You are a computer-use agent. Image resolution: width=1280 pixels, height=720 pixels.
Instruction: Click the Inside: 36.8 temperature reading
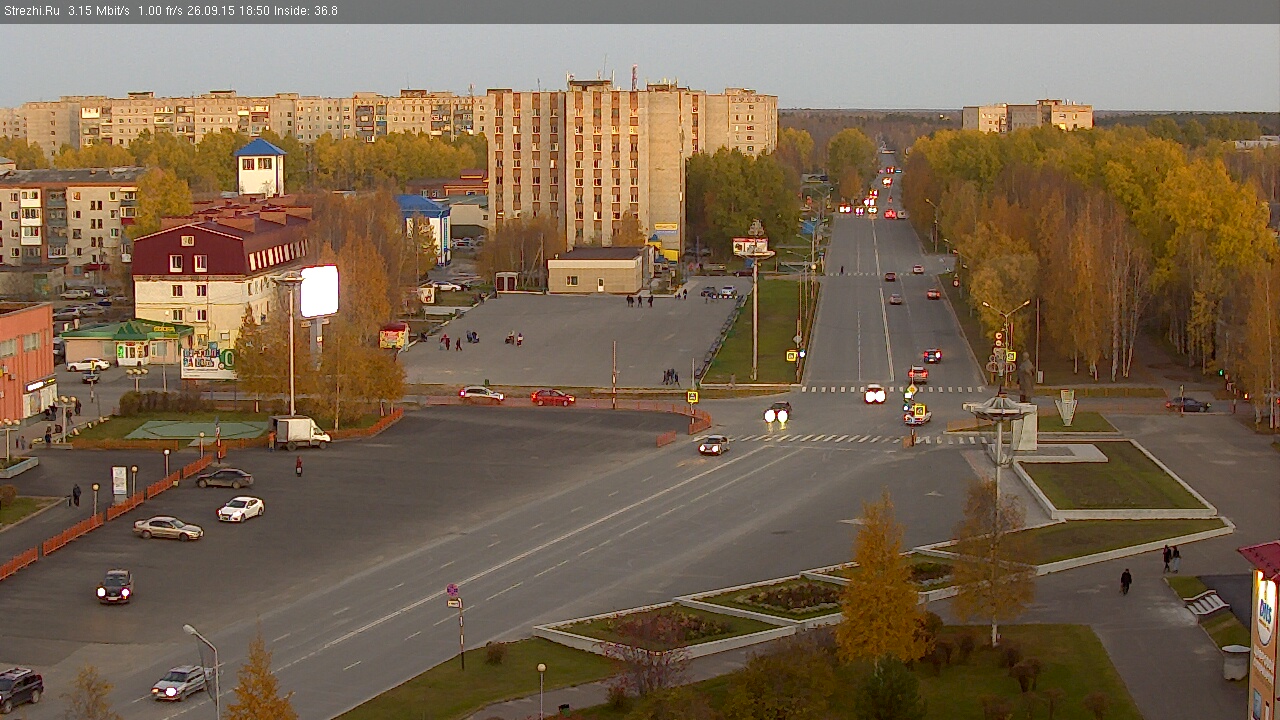click(306, 11)
